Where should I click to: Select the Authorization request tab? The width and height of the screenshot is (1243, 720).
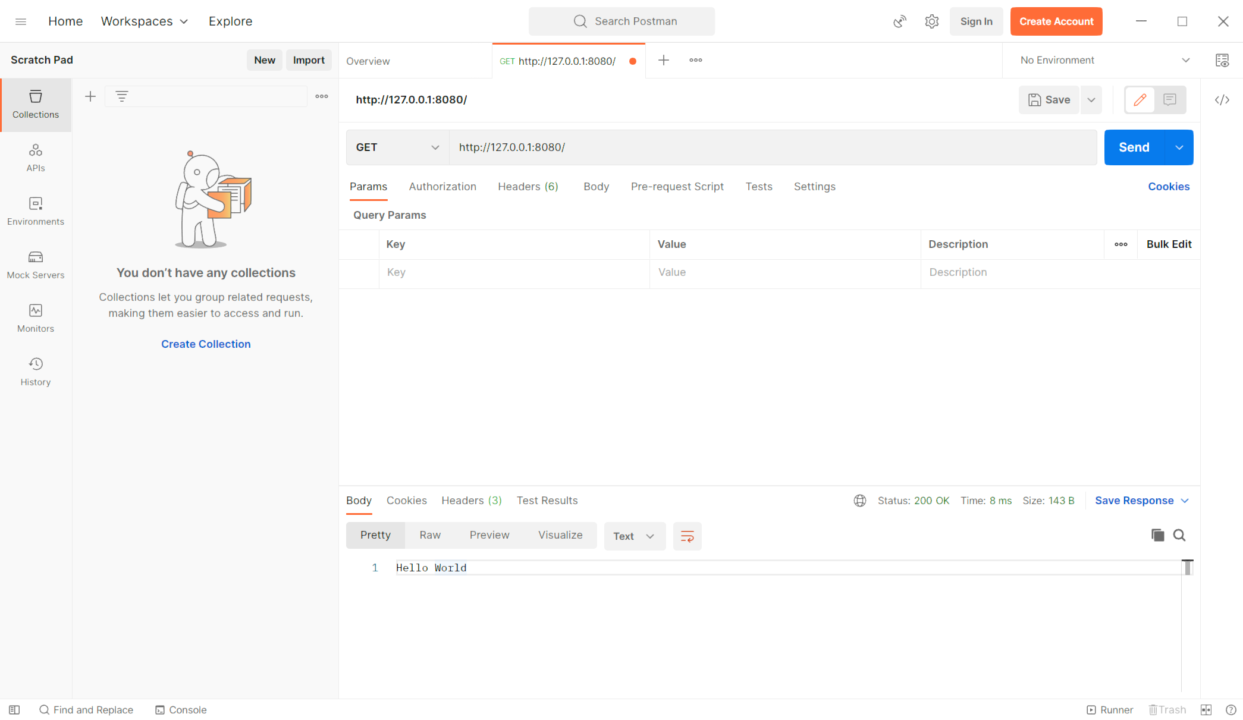click(x=443, y=187)
